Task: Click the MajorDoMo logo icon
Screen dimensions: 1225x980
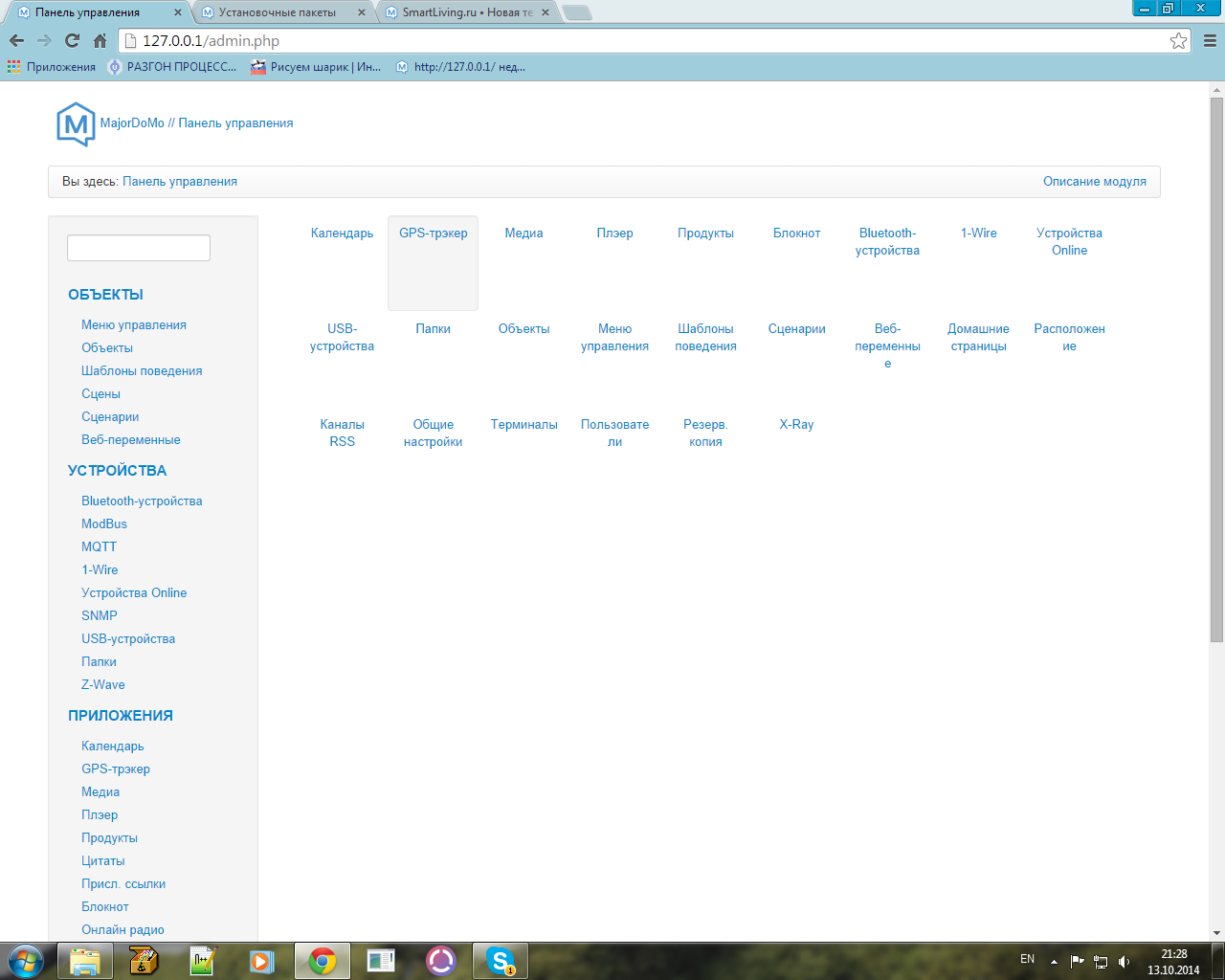Action: point(76,123)
